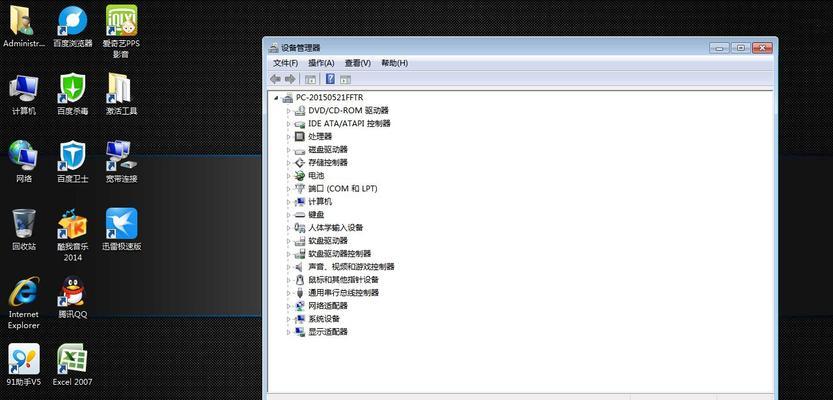Open the 查看(V) menu
The image size is (833, 400).
pyautogui.click(x=358, y=63)
